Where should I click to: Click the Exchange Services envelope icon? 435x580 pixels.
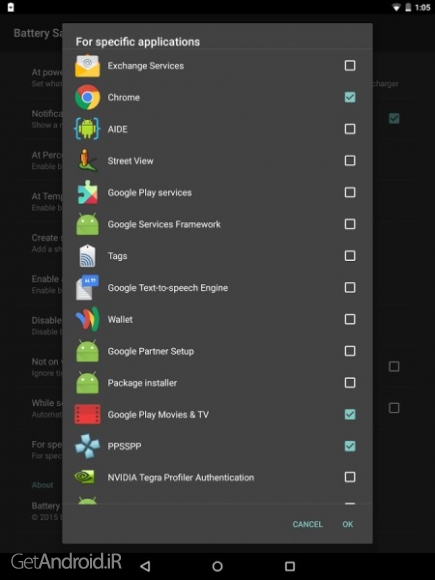(87, 66)
